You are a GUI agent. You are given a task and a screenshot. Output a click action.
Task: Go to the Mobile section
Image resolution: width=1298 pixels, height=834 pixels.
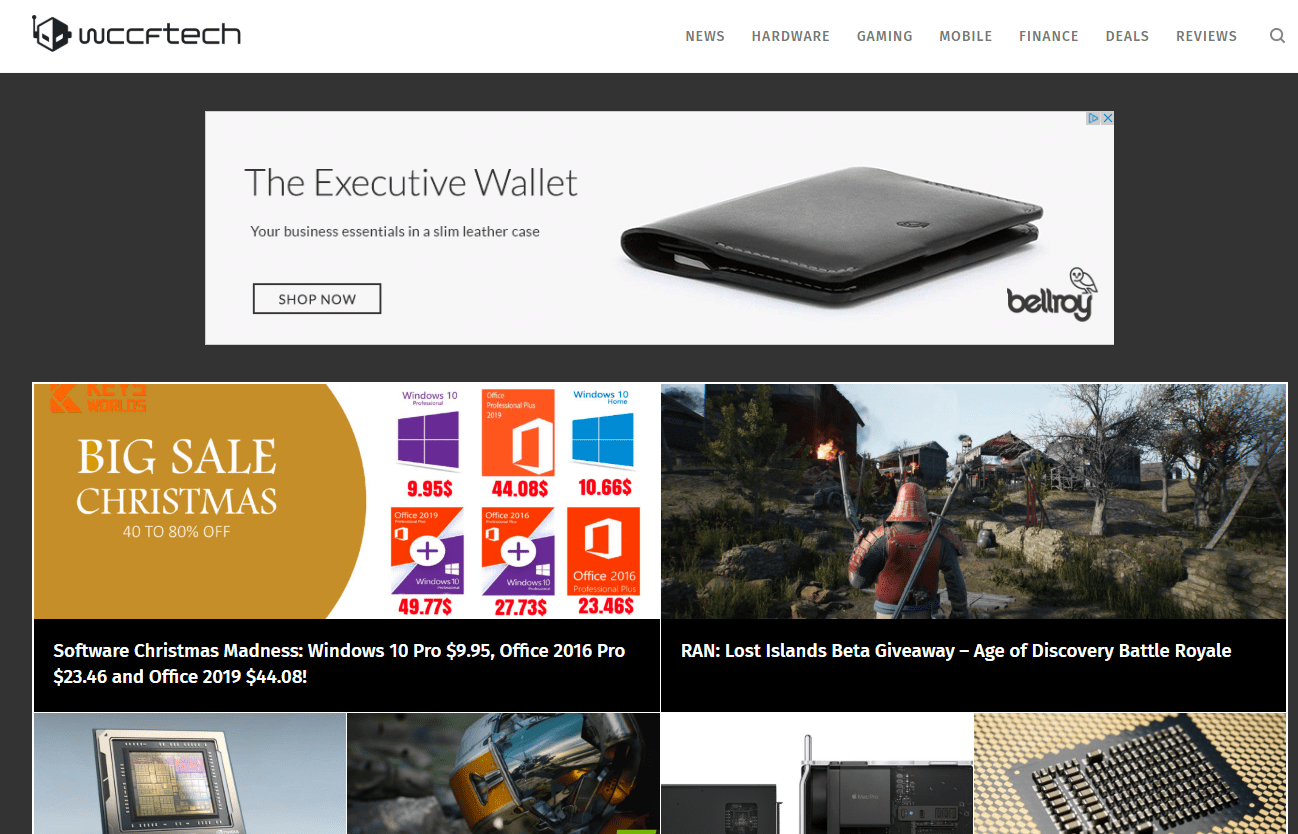(966, 36)
